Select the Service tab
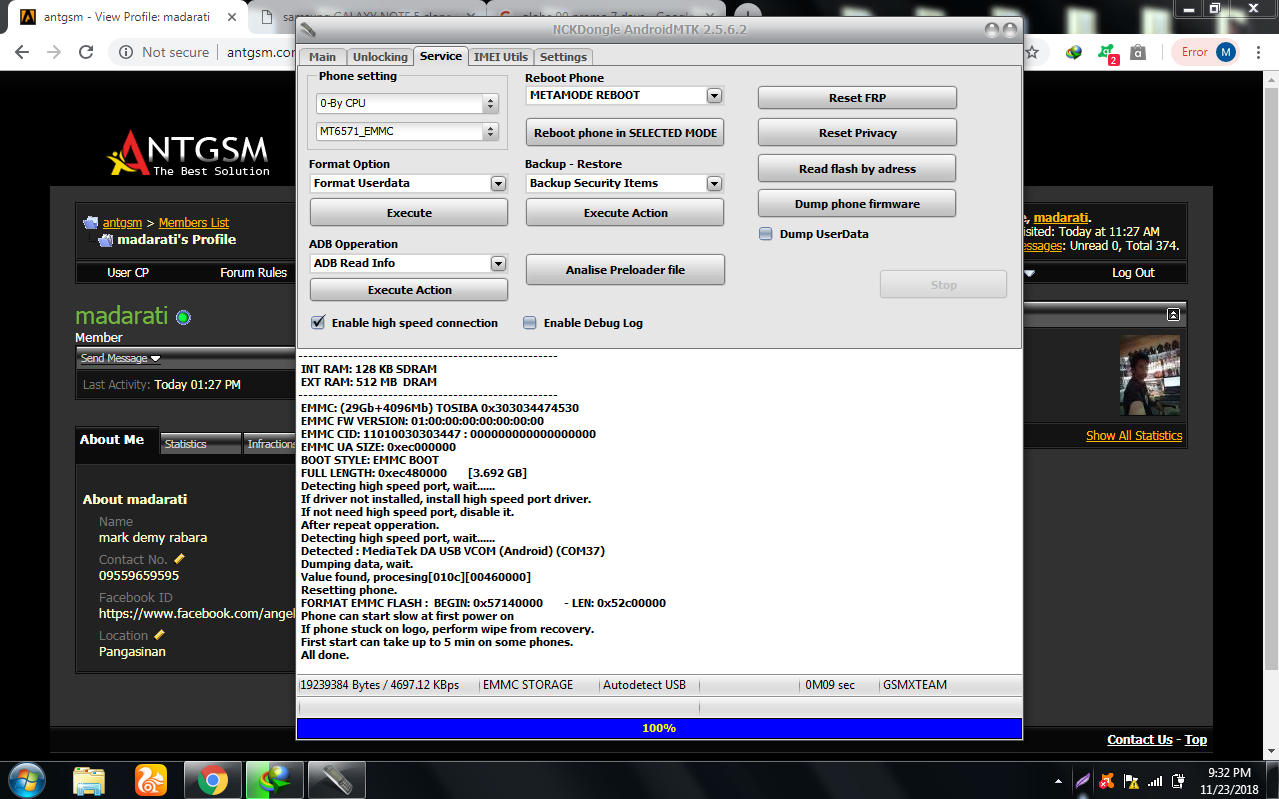 (441, 56)
